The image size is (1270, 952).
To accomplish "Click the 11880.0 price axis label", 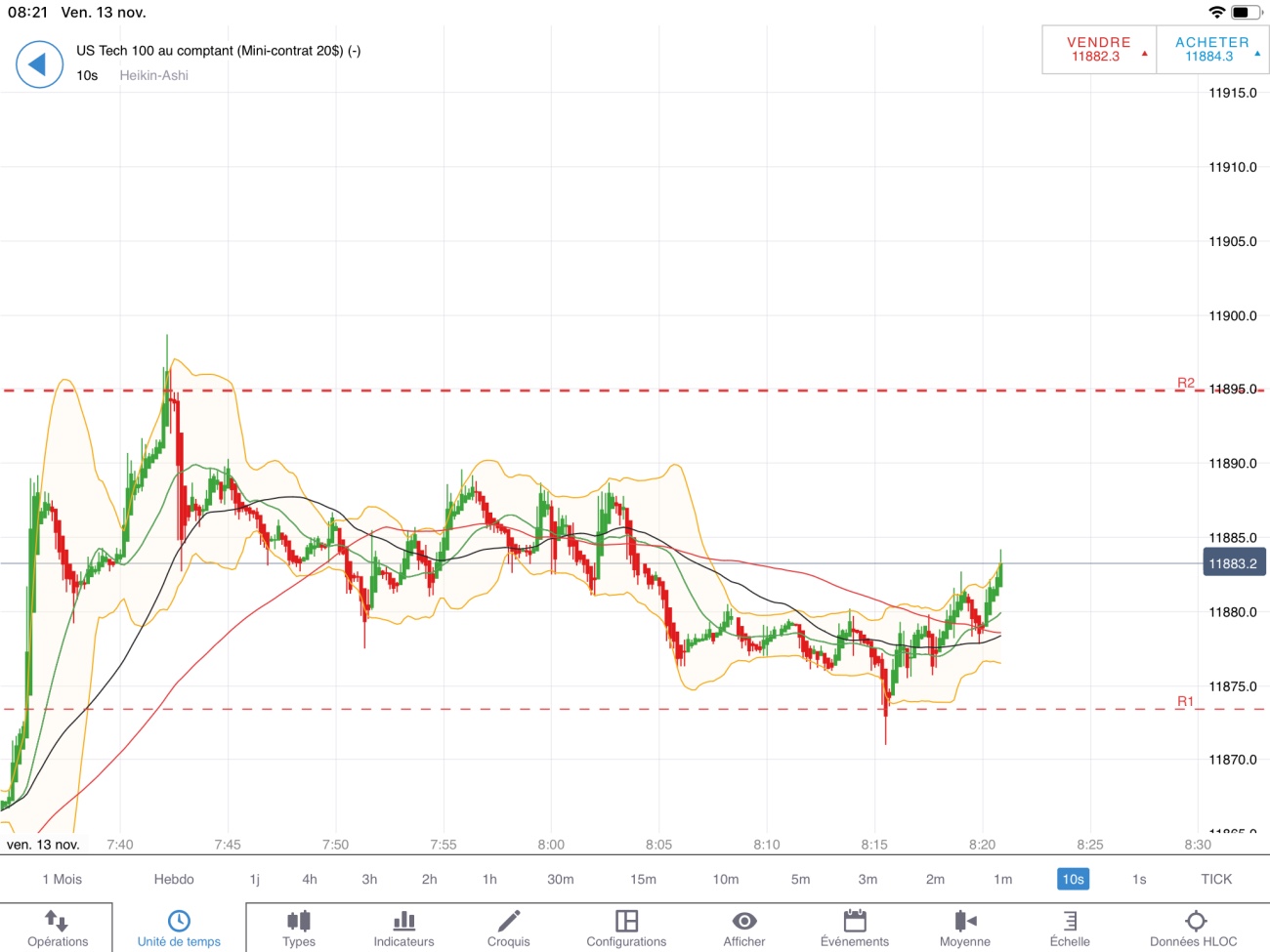I will (1233, 612).
